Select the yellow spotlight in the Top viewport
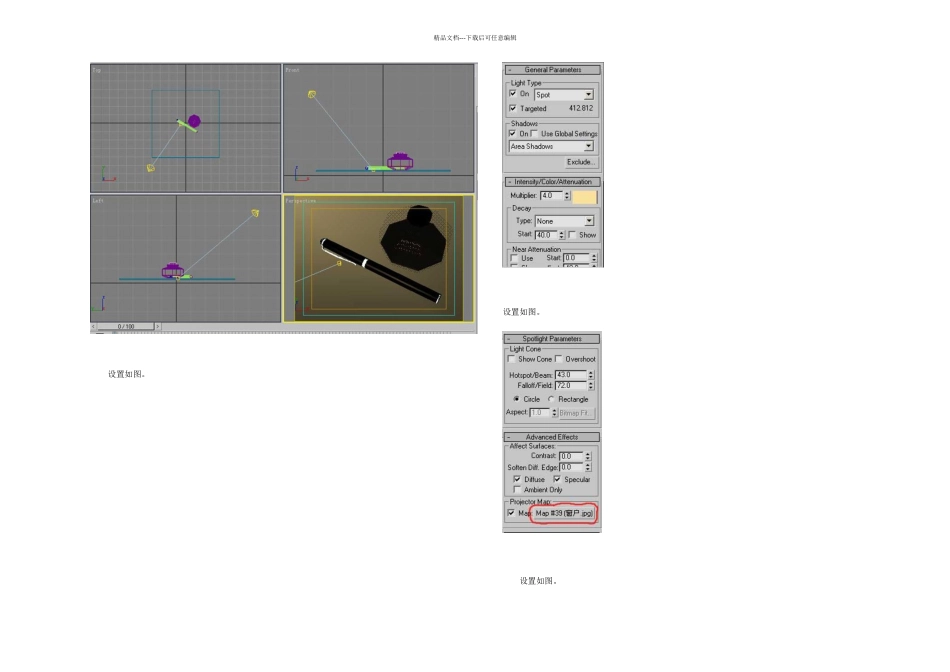The width and height of the screenshot is (950, 672). (x=151, y=168)
